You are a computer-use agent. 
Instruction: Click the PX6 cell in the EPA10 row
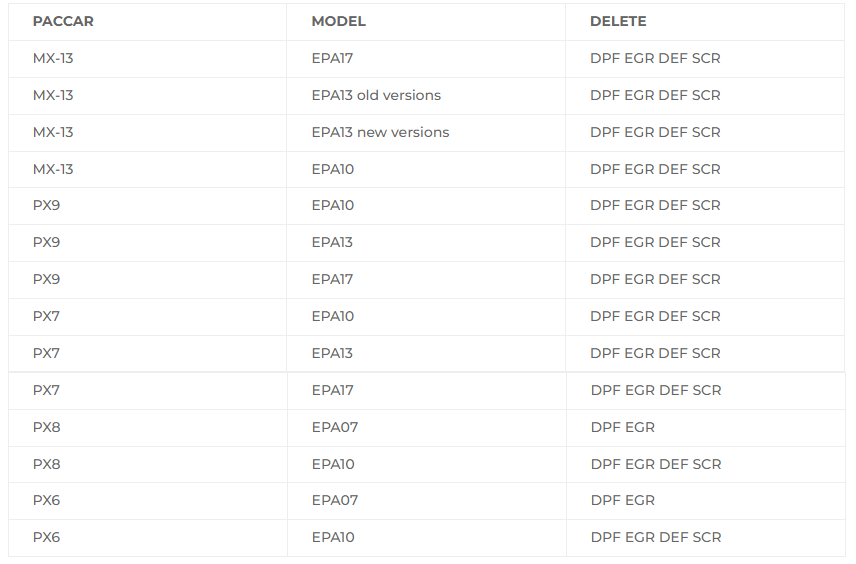click(x=46, y=537)
